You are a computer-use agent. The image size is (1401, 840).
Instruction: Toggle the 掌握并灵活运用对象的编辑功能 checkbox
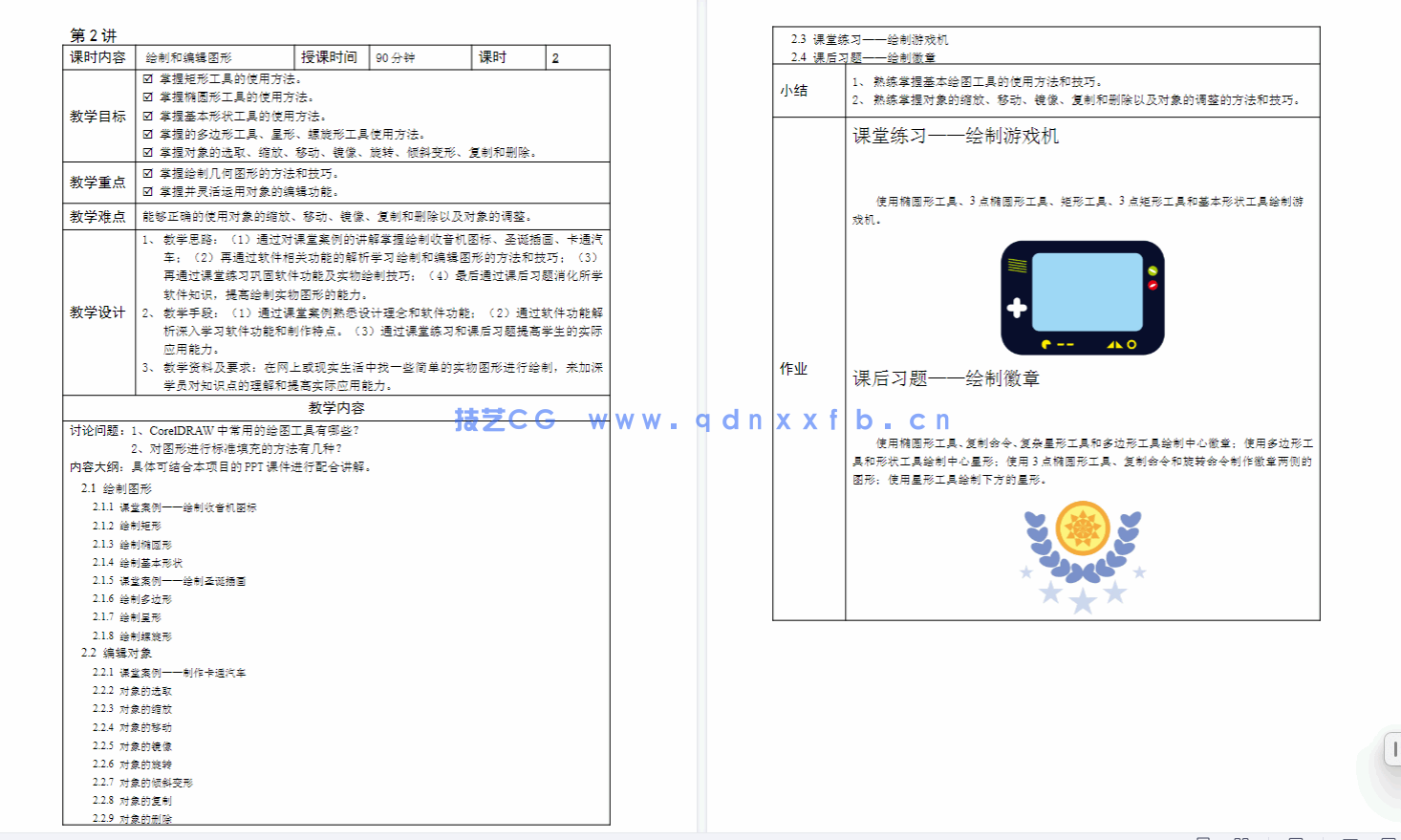pos(146,190)
